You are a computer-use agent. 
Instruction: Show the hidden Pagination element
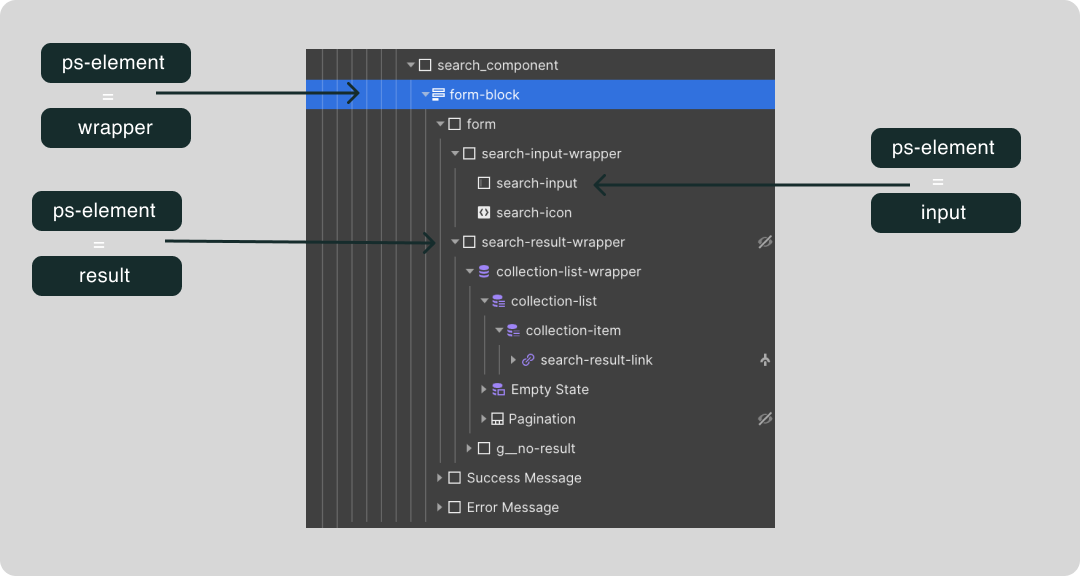tap(765, 418)
